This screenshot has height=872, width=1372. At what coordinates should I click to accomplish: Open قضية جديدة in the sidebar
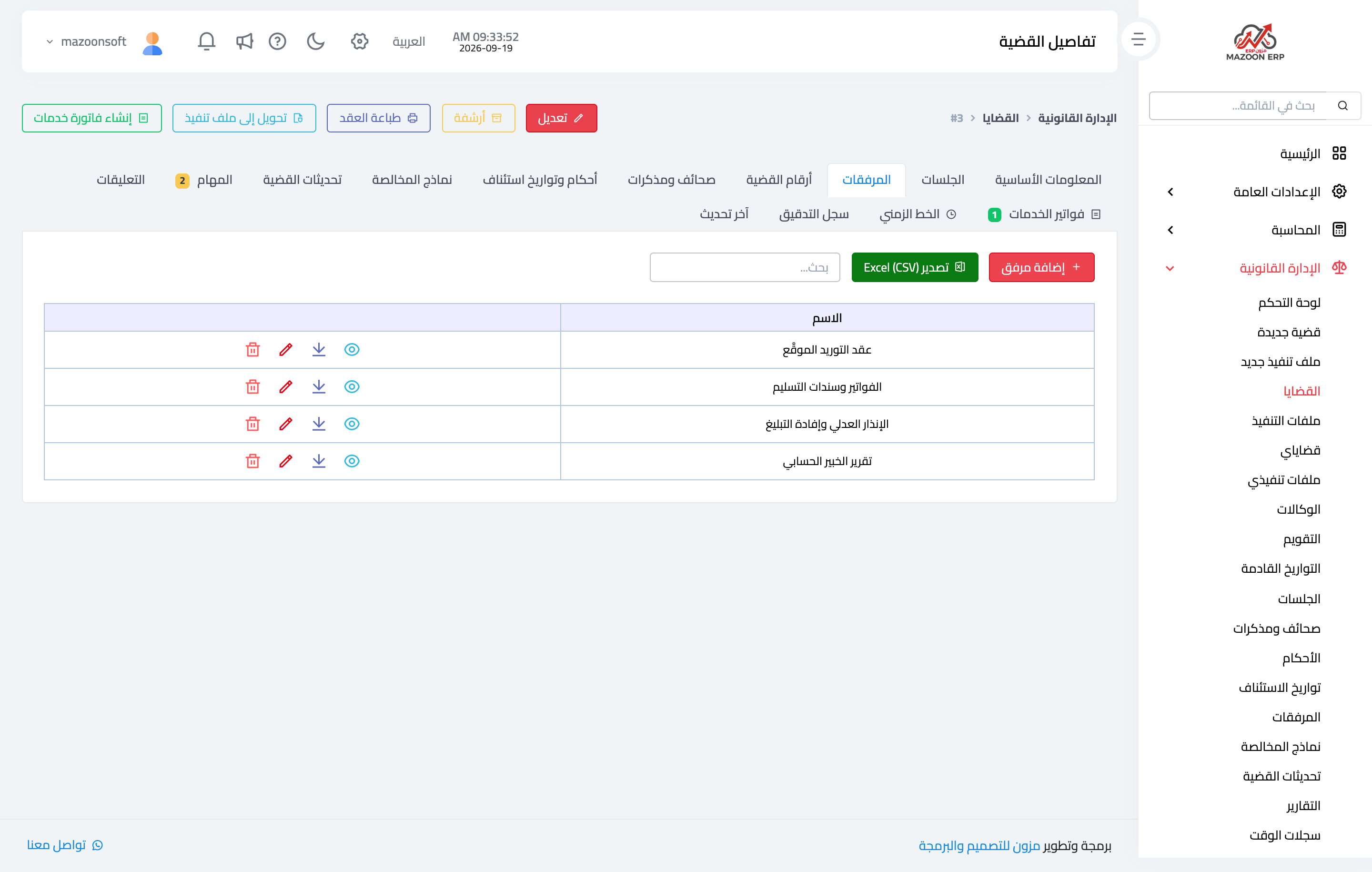pyautogui.click(x=1289, y=332)
